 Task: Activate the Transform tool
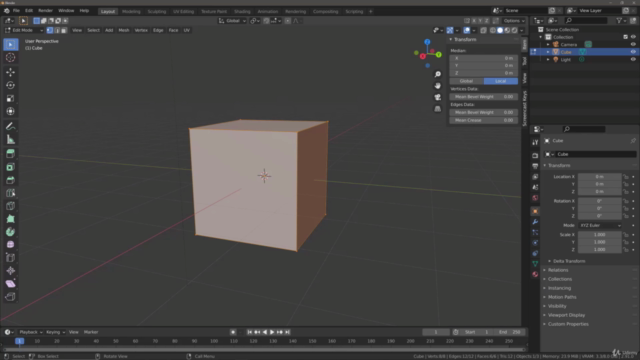point(11,111)
